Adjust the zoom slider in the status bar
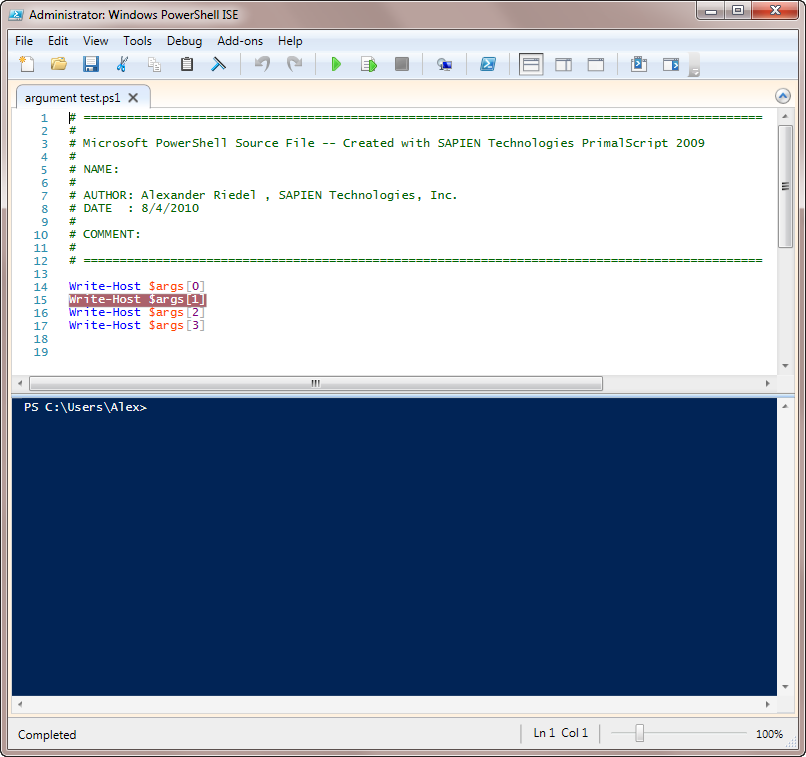 coord(639,733)
